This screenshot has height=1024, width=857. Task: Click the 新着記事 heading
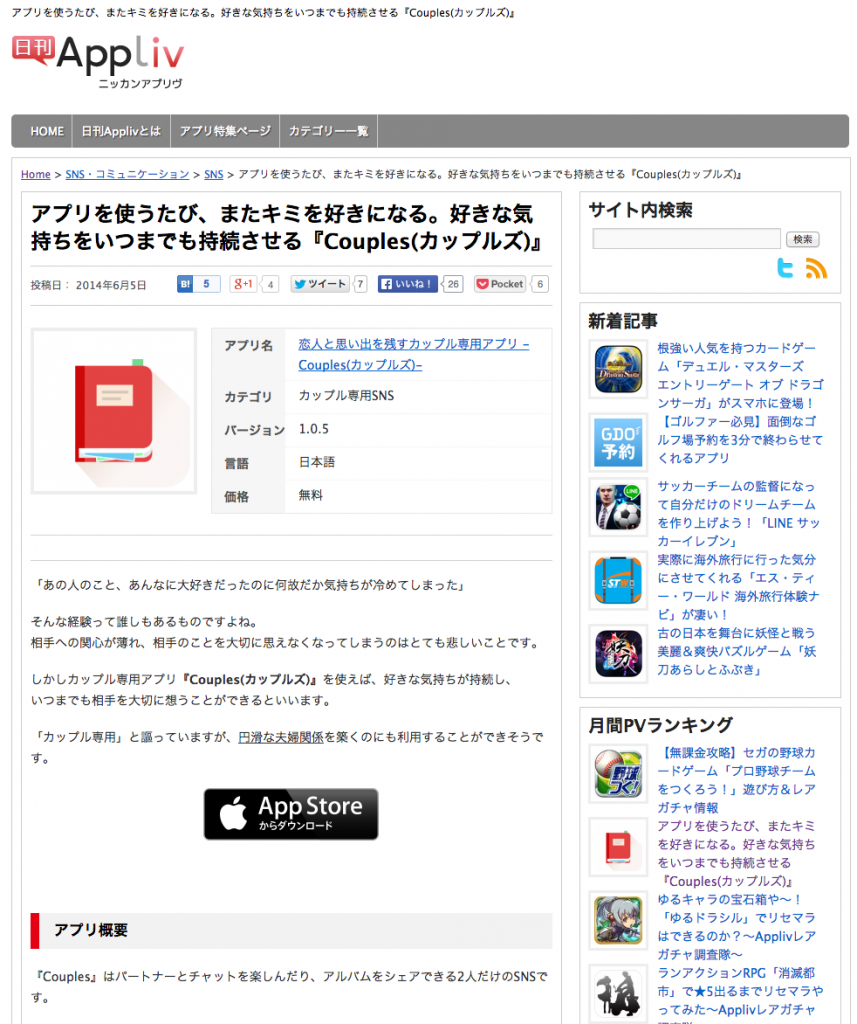[623, 321]
